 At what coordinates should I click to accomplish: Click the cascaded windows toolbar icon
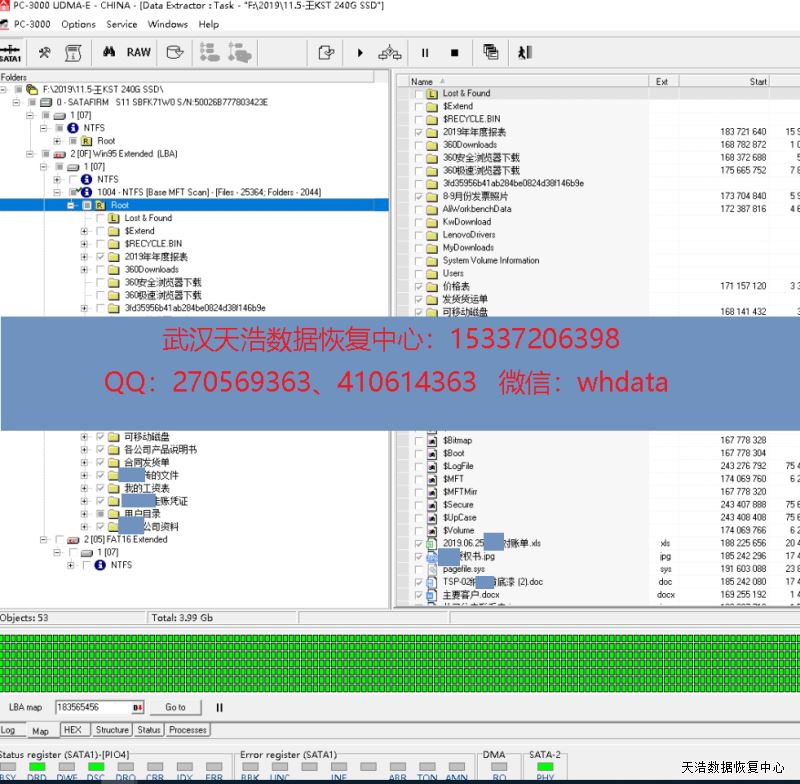click(x=491, y=53)
